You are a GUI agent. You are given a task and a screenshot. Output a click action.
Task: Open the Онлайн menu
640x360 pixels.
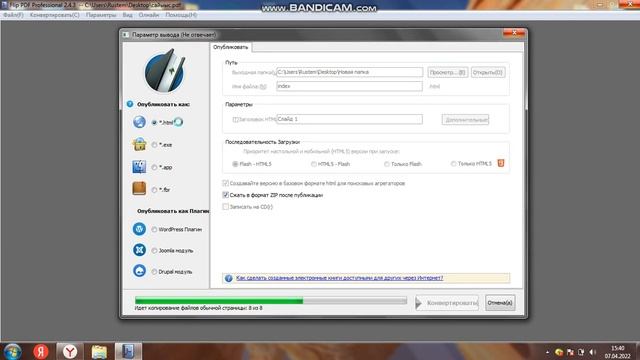[149, 15]
